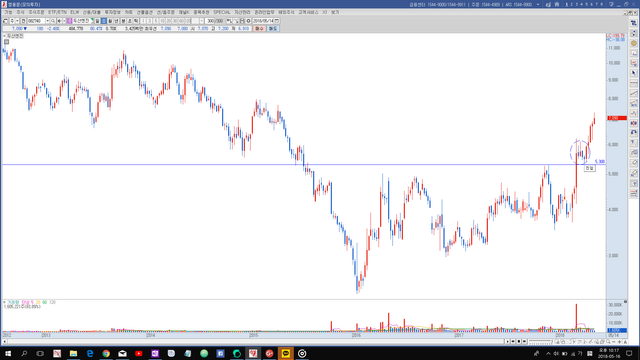The width and height of the screenshot is (640, 360).
Task: Click left arrow of horizontal chart scrollbar
Action: point(4,342)
